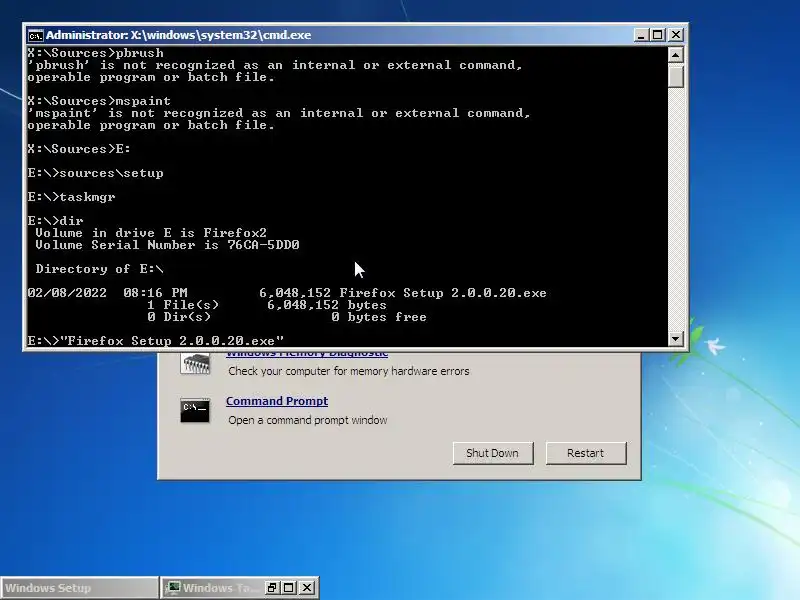Click the Restart button
The image size is (800, 600).
(x=586, y=453)
